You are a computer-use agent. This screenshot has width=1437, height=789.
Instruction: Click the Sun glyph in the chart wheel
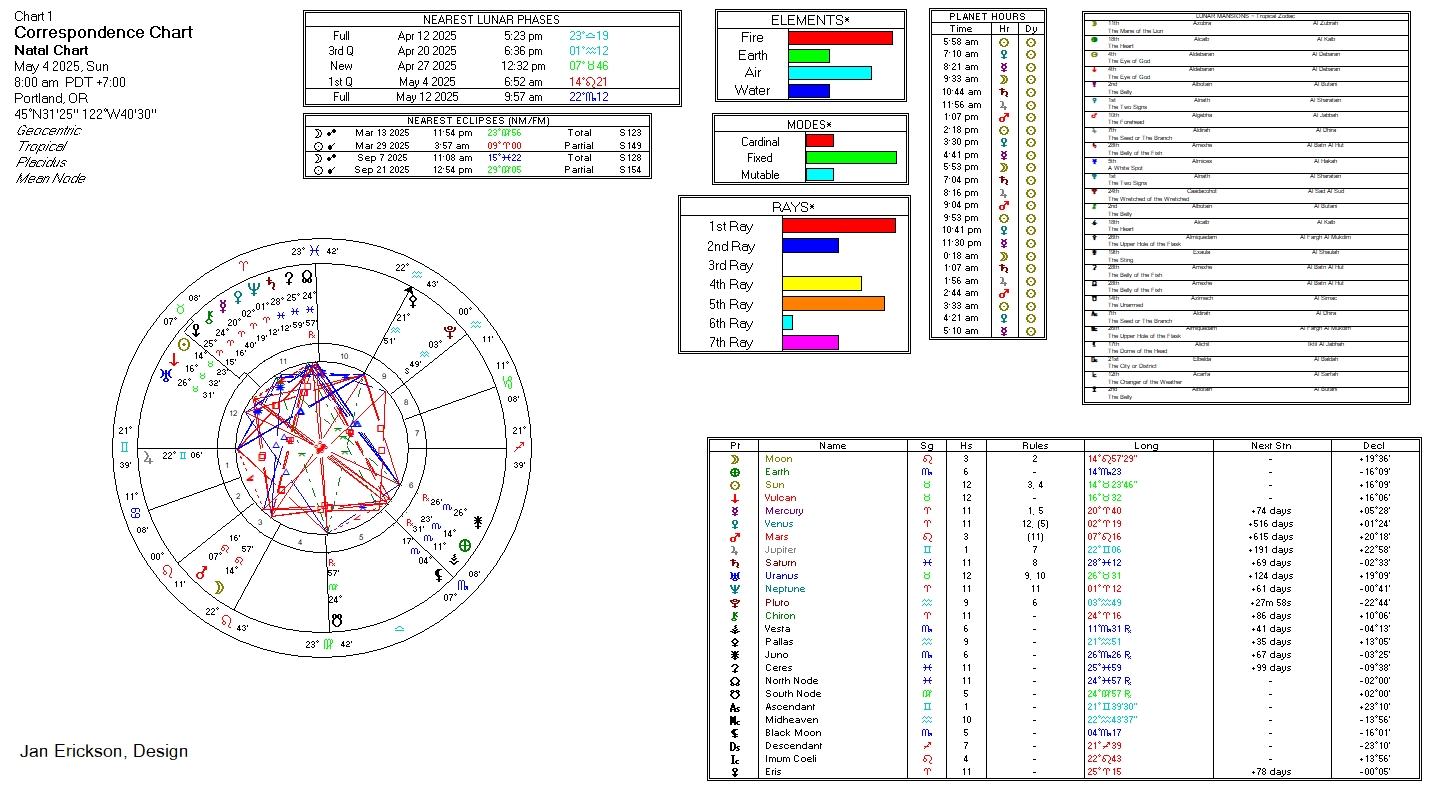point(184,344)
